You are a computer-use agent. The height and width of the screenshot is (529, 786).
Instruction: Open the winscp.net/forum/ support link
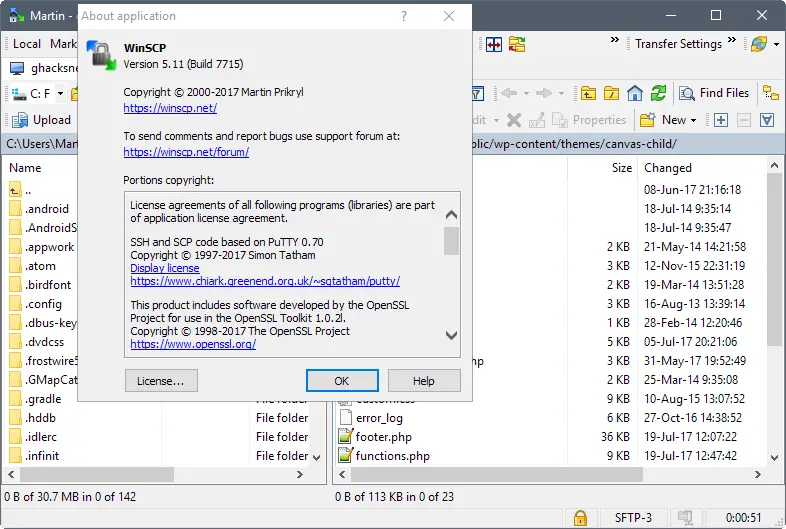(x=186, y=152)
